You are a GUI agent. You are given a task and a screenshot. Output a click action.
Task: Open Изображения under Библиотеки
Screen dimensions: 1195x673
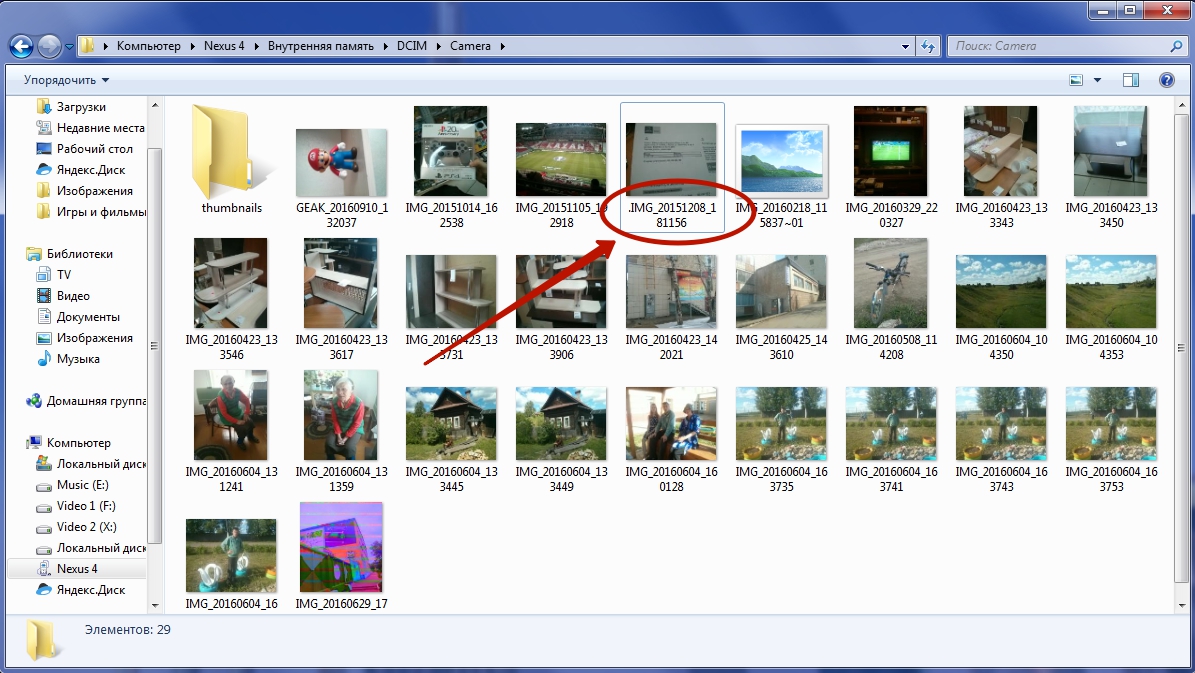95,338
